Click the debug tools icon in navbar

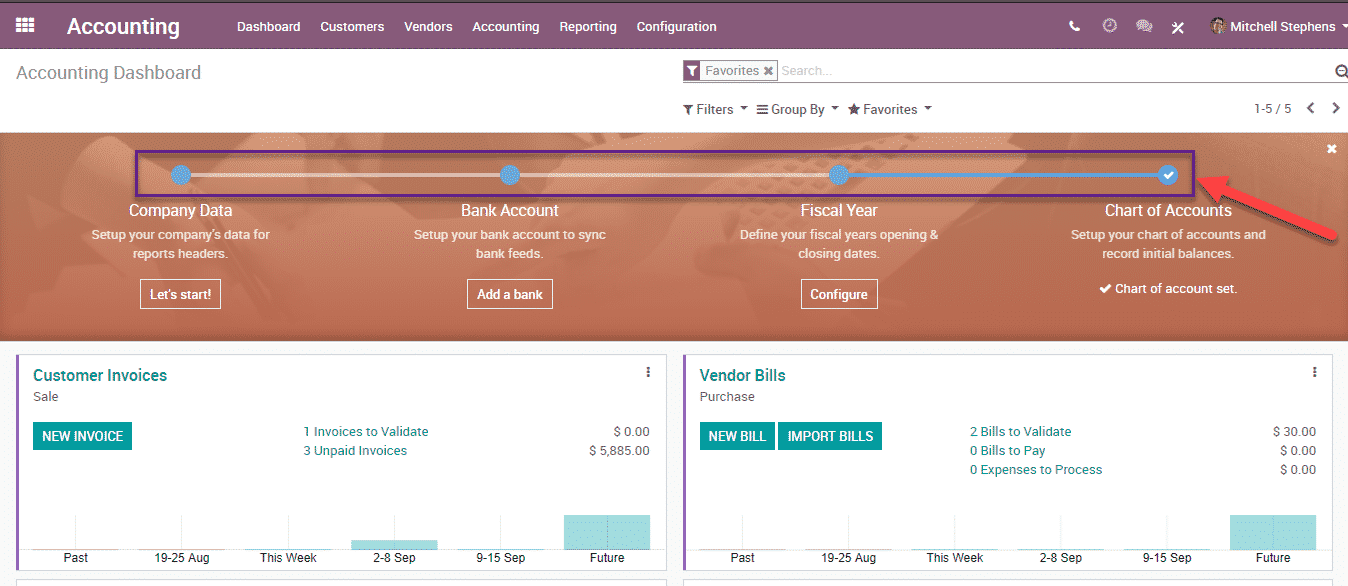pyautogui.click(x=1178, y=27)
